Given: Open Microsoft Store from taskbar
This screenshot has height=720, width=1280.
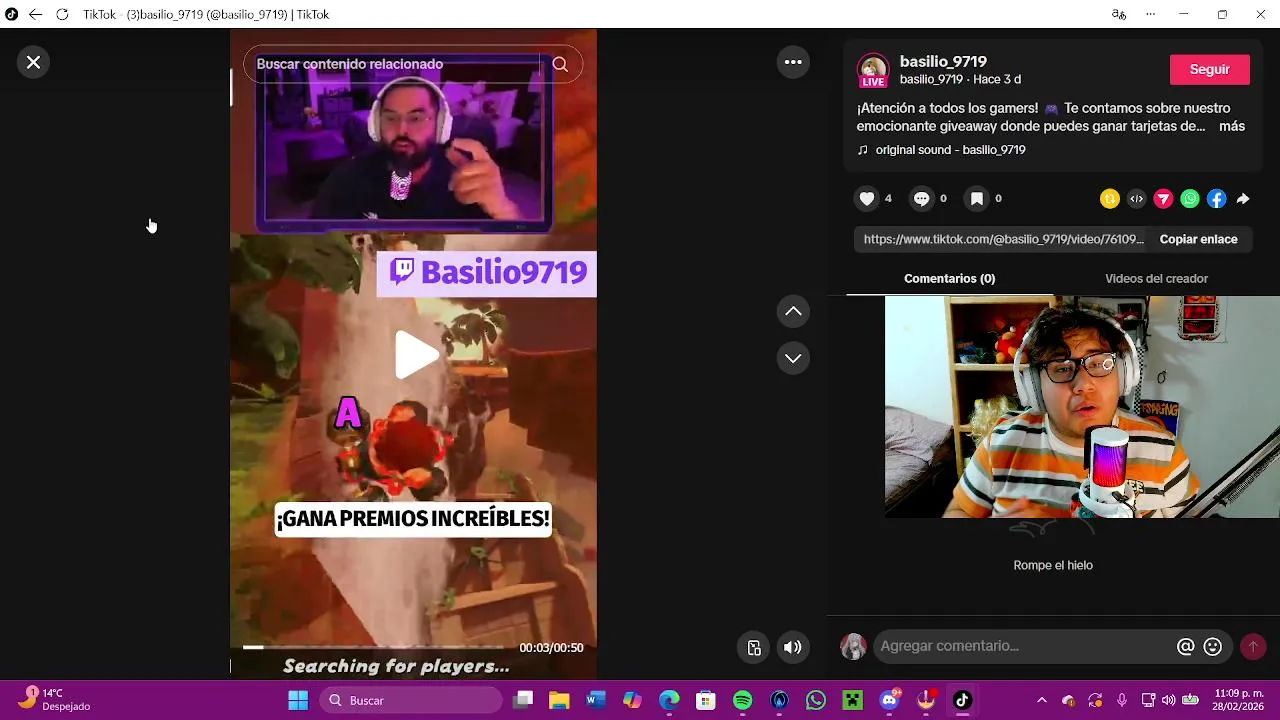Looking at the screenshot, I should pos(706,700).
